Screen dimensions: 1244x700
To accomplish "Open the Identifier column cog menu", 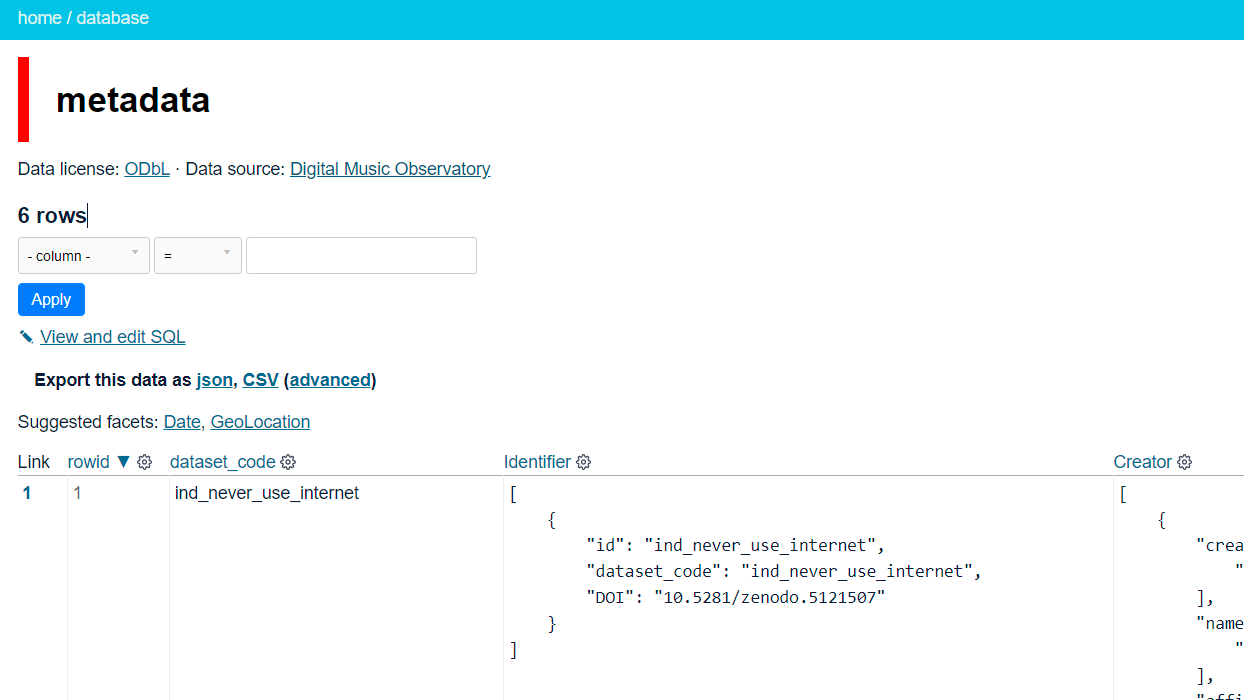I will coord(583,462).
